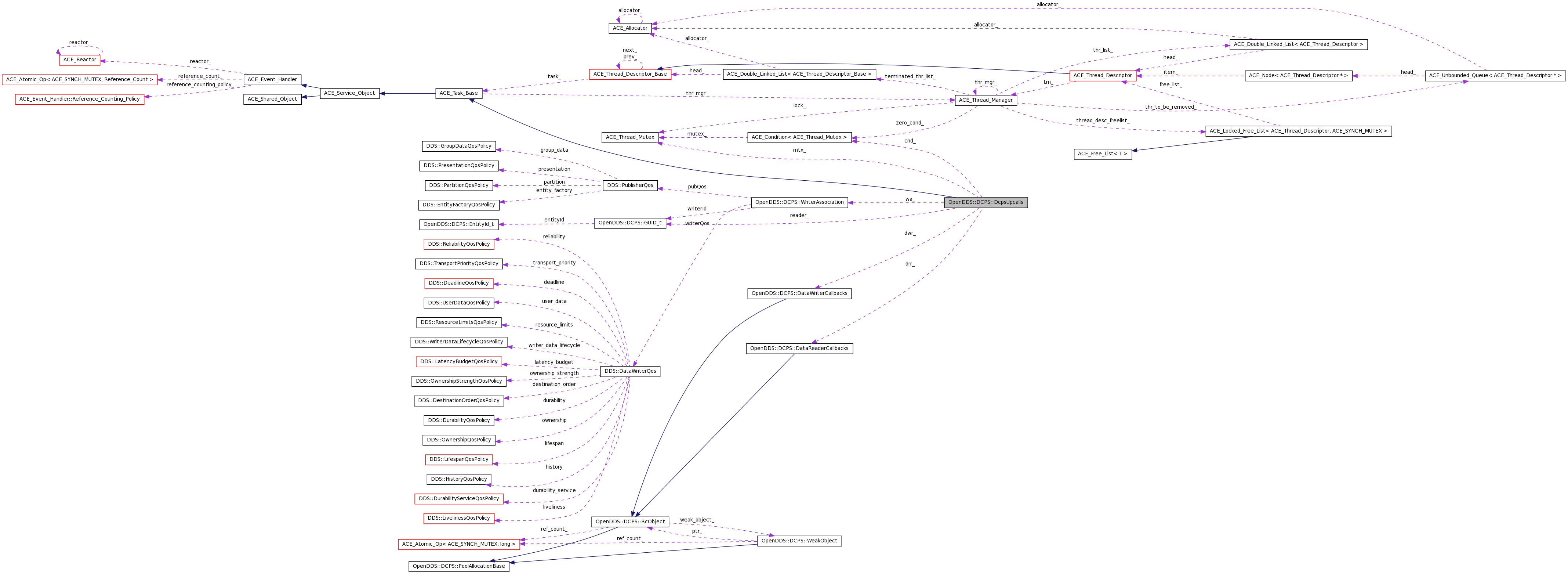The image size is (1568, 574).
Task: Open ACE_Event_Handler::Reference_Counting_Policy node
Action: (80, 99)
